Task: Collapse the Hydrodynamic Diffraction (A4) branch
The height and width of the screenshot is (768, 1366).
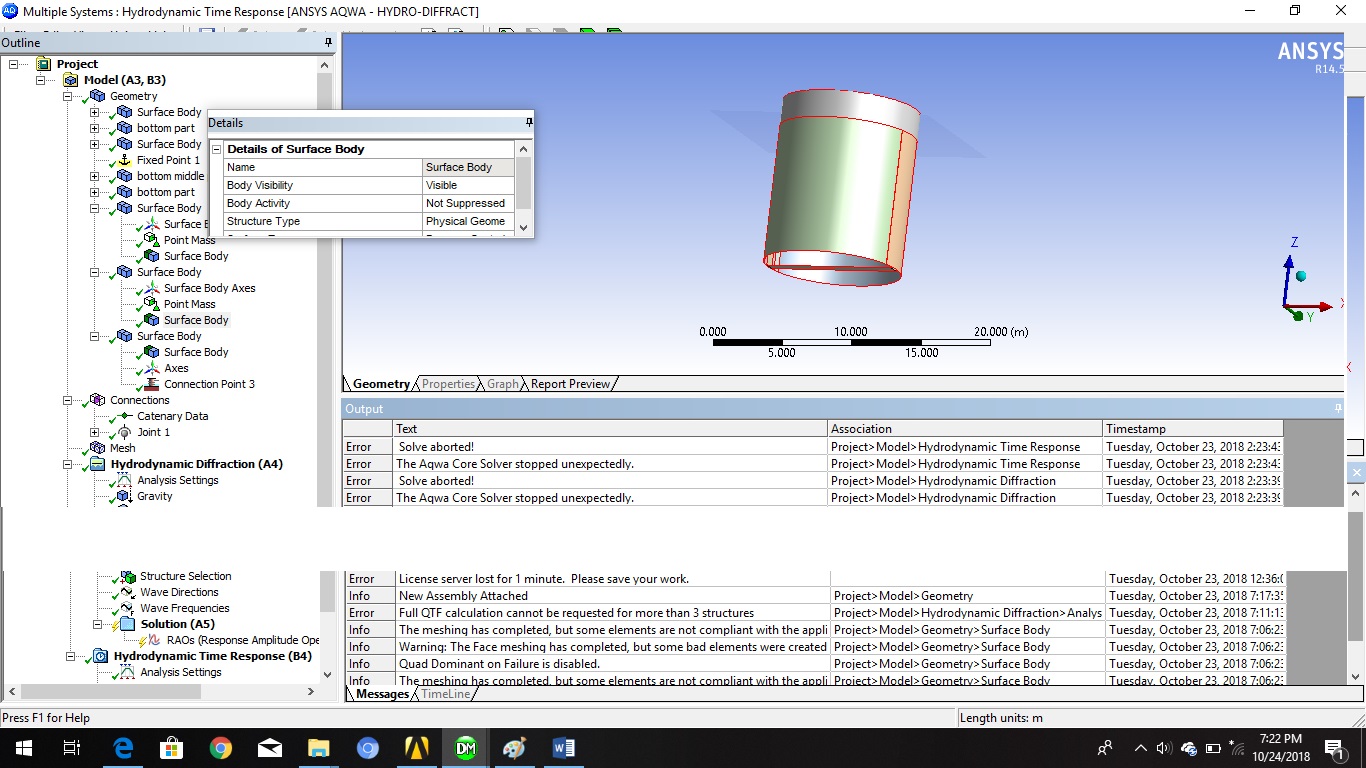Action: (x=67, y=464)
